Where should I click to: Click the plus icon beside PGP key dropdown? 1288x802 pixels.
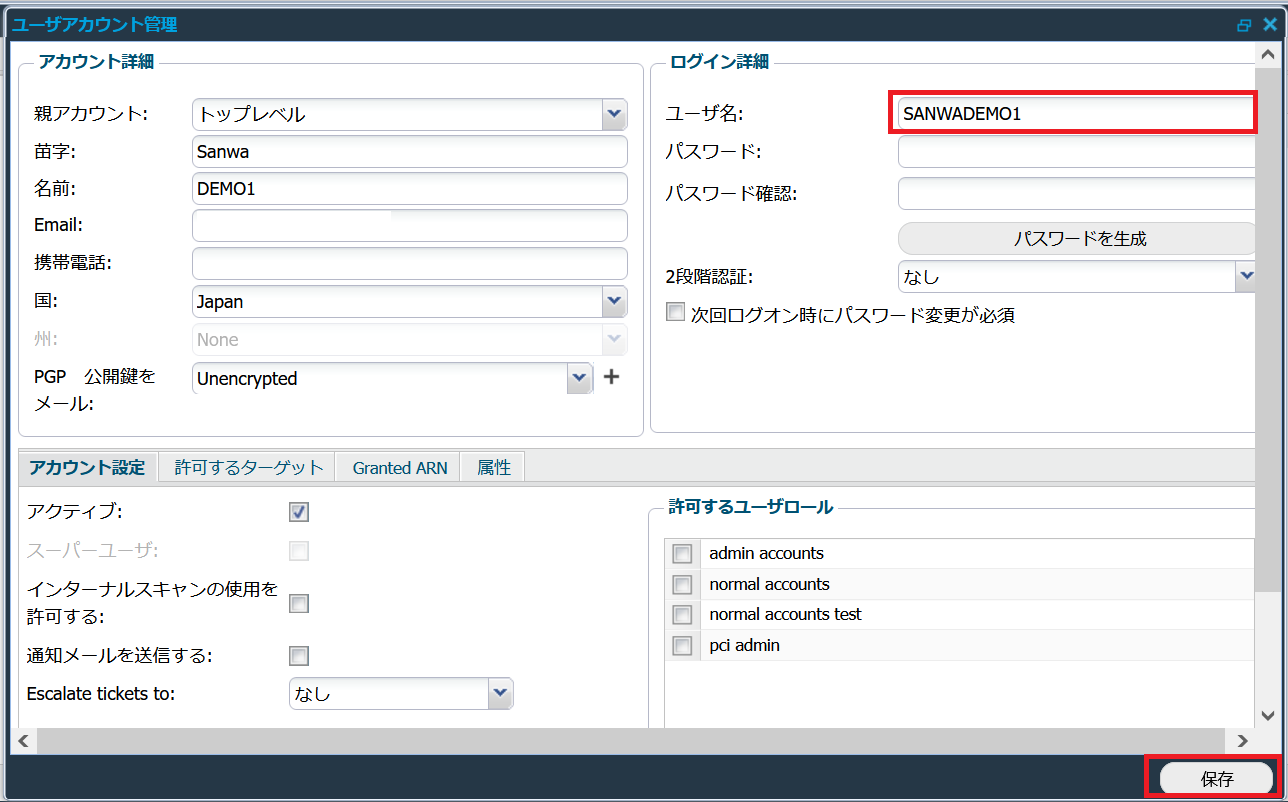click(613, 377)
